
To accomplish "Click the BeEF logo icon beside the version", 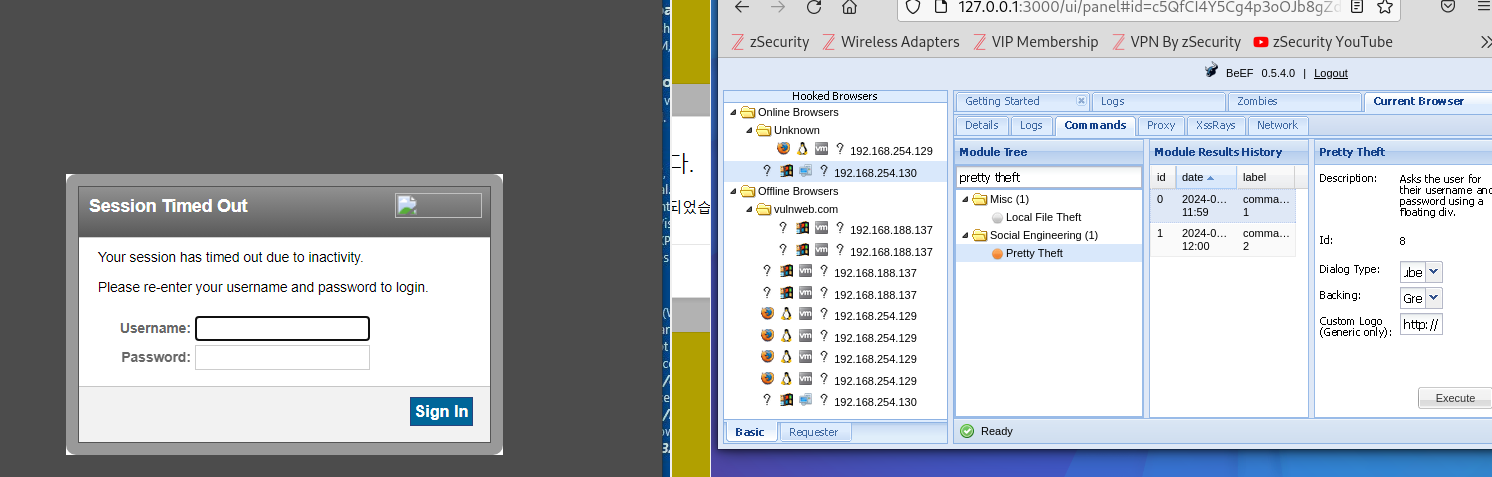I will click(x=1212, y=72).
